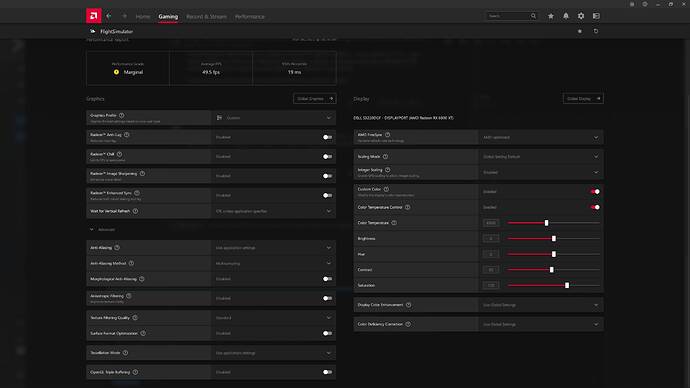690x388 pixels.
Task: Go back with the left arrow icon
Action: (109, 16)
